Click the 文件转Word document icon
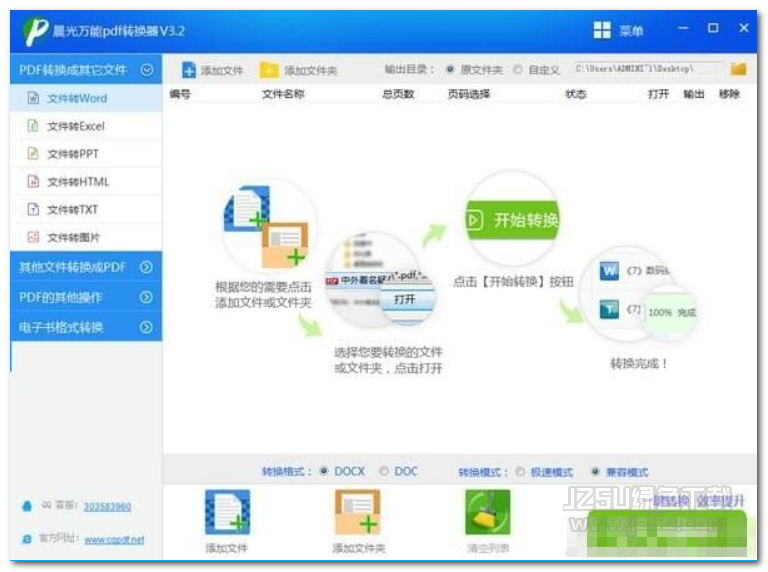 (33, 98)
